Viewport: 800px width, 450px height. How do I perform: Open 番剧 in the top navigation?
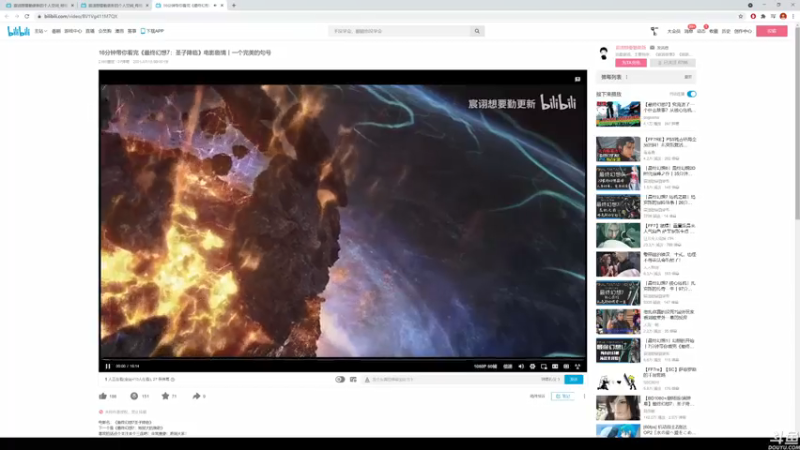click(56, 31)
